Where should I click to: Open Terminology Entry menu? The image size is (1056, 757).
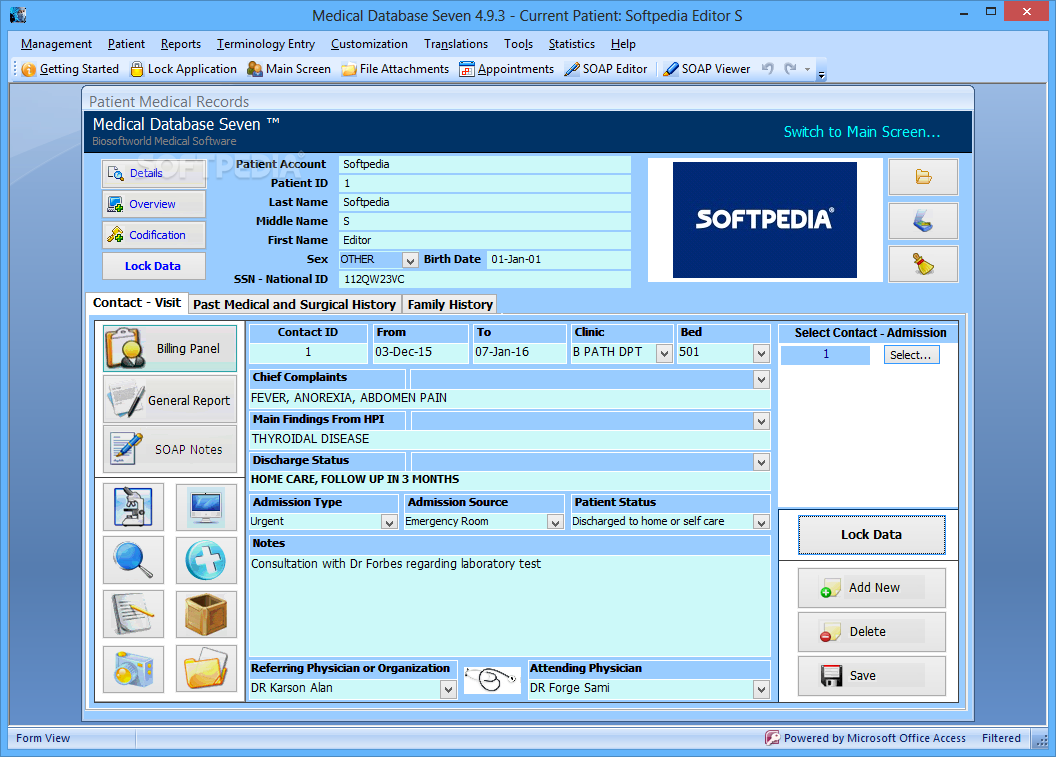point(265,44)
